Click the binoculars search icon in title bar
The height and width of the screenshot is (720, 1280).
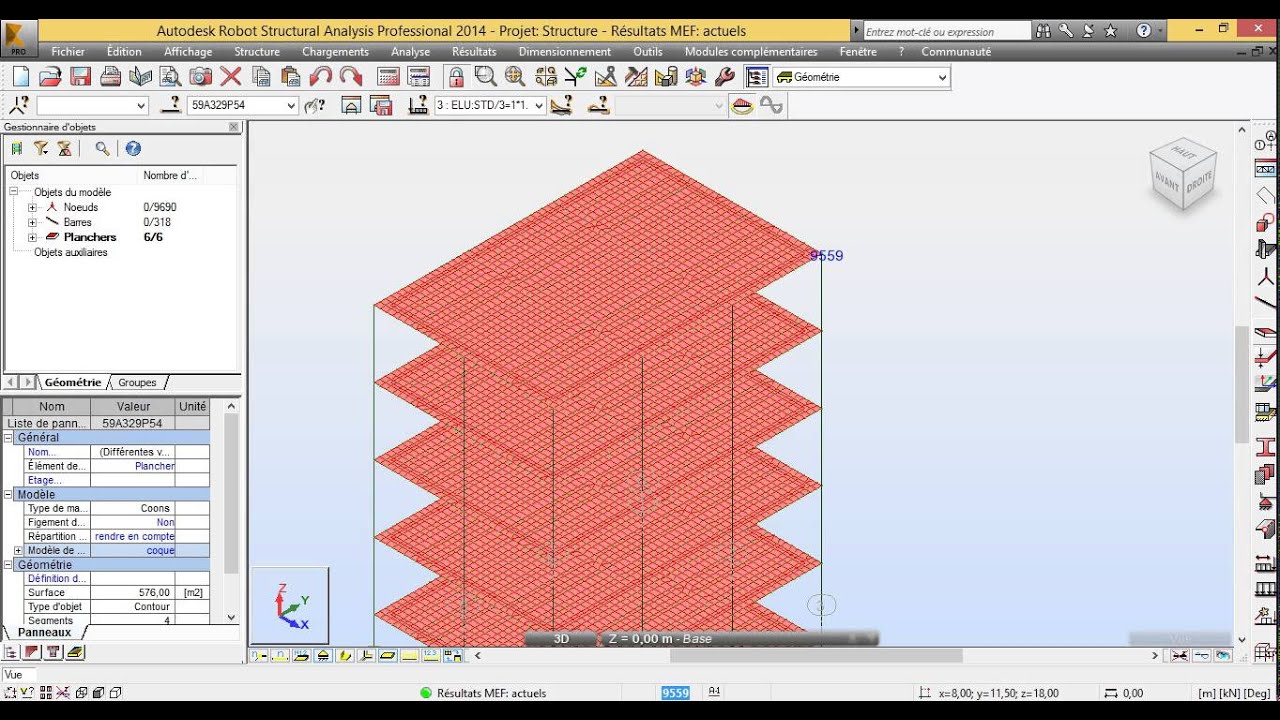click(x=1044, y=31)
